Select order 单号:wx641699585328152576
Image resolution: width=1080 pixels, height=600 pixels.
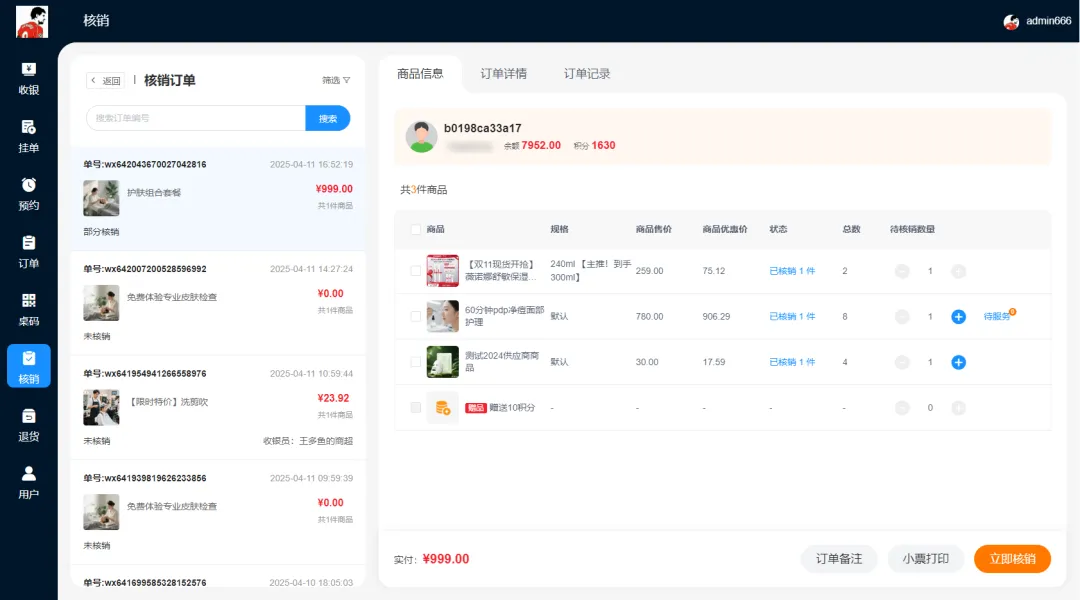(218, 577)
